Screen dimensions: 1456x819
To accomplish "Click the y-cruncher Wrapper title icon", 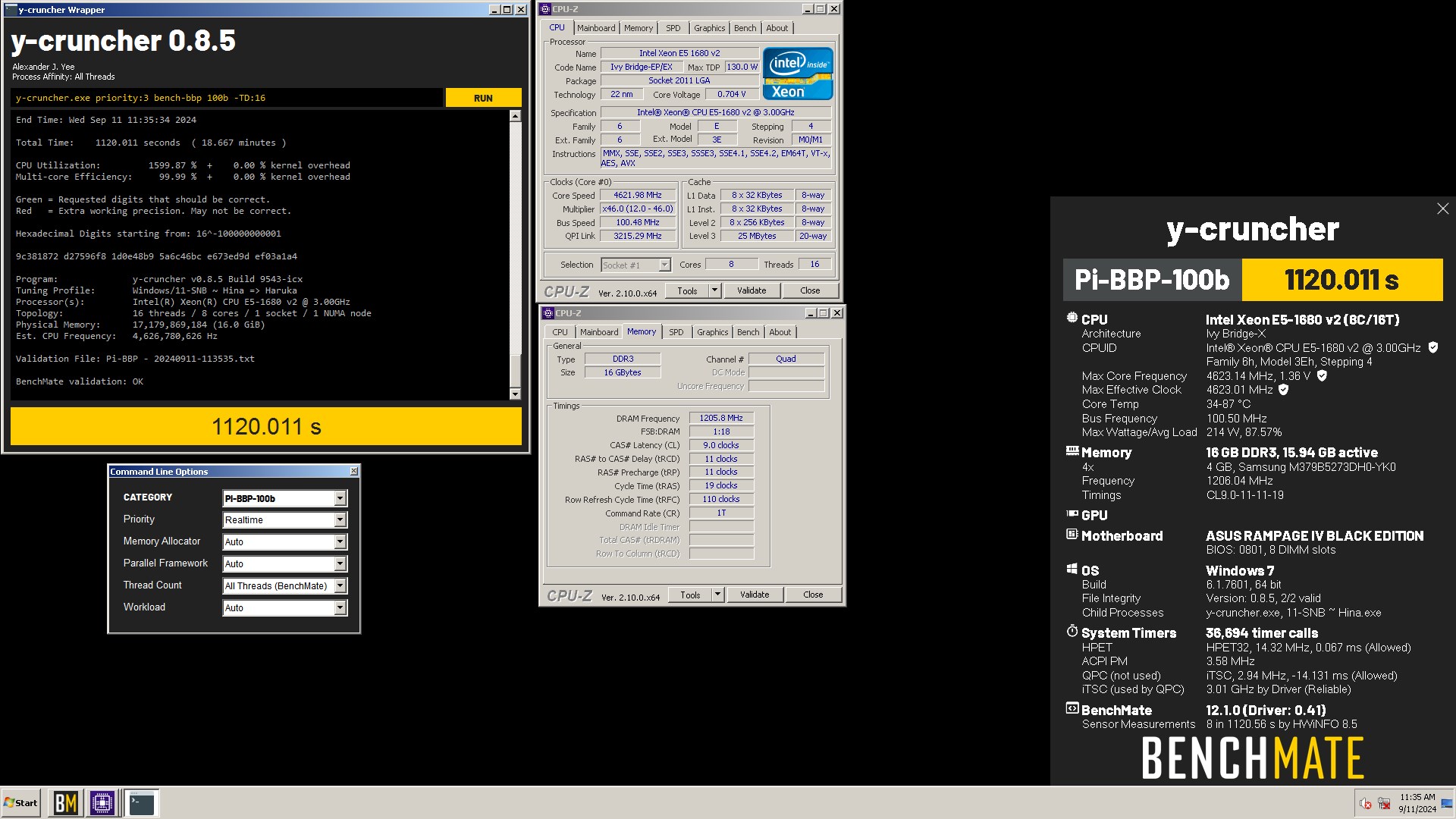I will point(11,10).
